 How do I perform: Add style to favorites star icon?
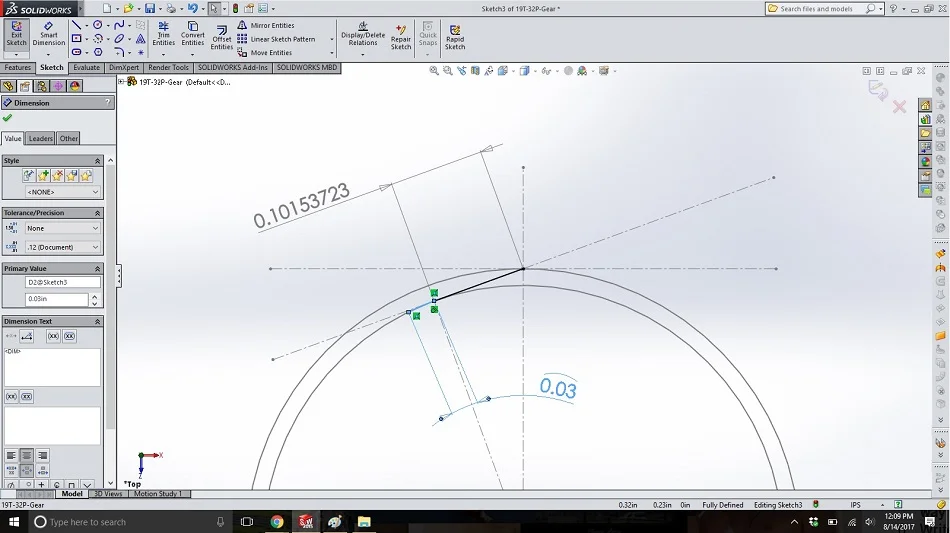pos(43,176)
